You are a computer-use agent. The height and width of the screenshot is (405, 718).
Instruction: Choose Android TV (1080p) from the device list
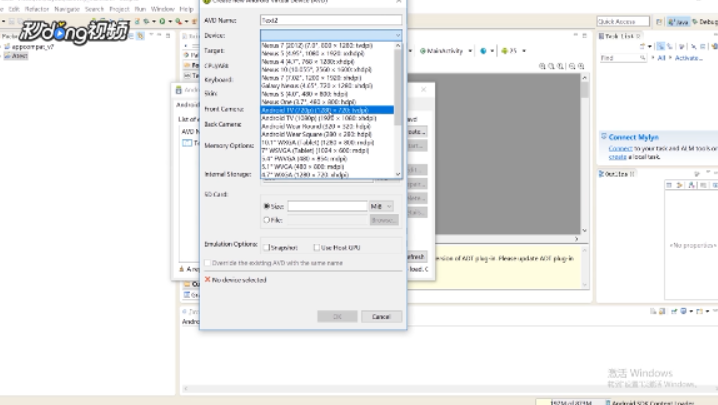click(x=327, y=118)
